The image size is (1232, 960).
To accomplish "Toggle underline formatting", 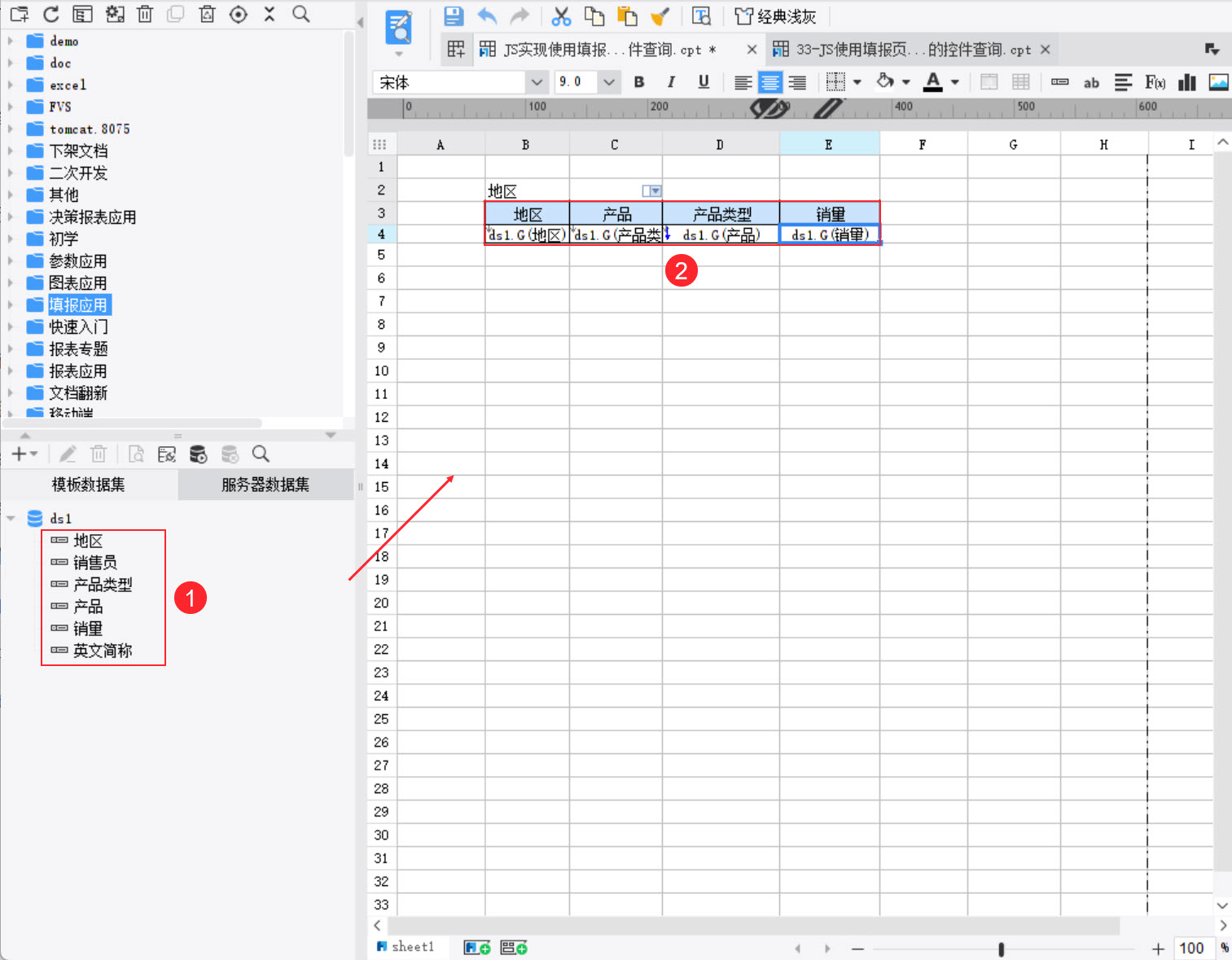I will coord(704,82).
